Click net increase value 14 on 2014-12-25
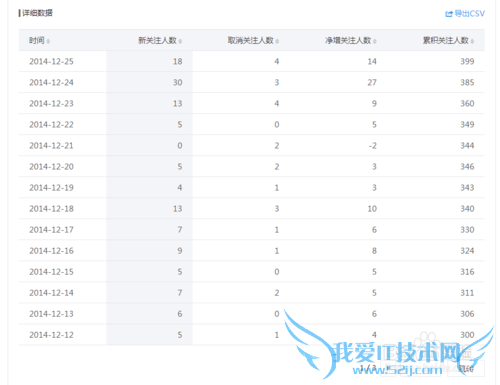Image resolution: width=500 pixels, height=385 pixels. [372, 61]
